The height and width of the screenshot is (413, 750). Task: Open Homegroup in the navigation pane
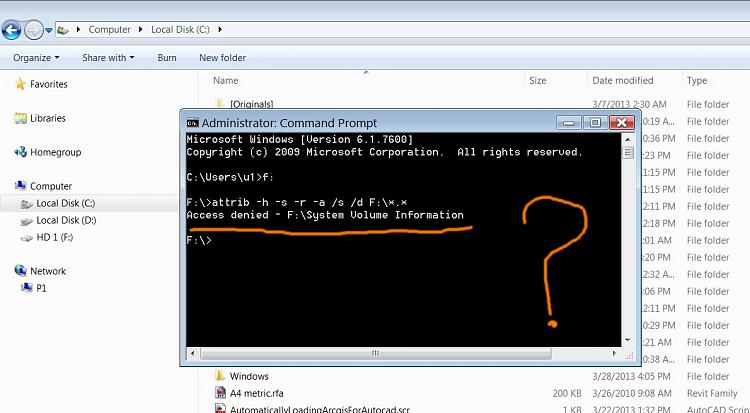point(55,152)
